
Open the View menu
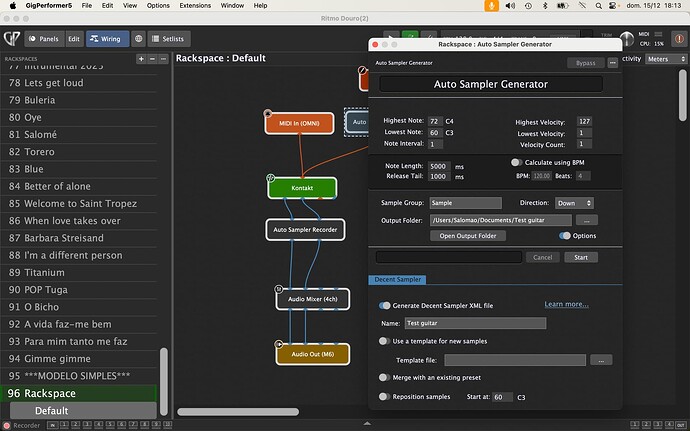pyautogui.click(x=130, y=6)
